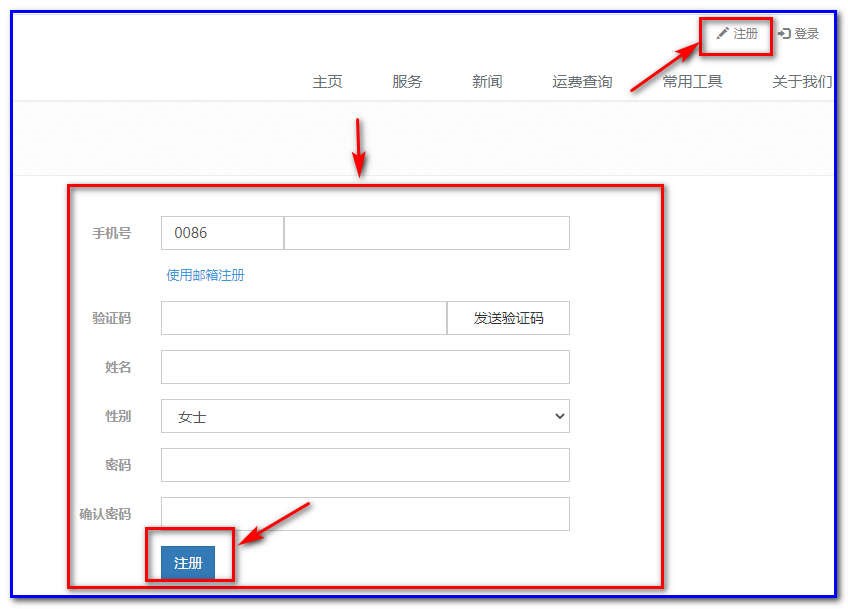
Task: Open the 关于我们 page
Action: [800, 82]
